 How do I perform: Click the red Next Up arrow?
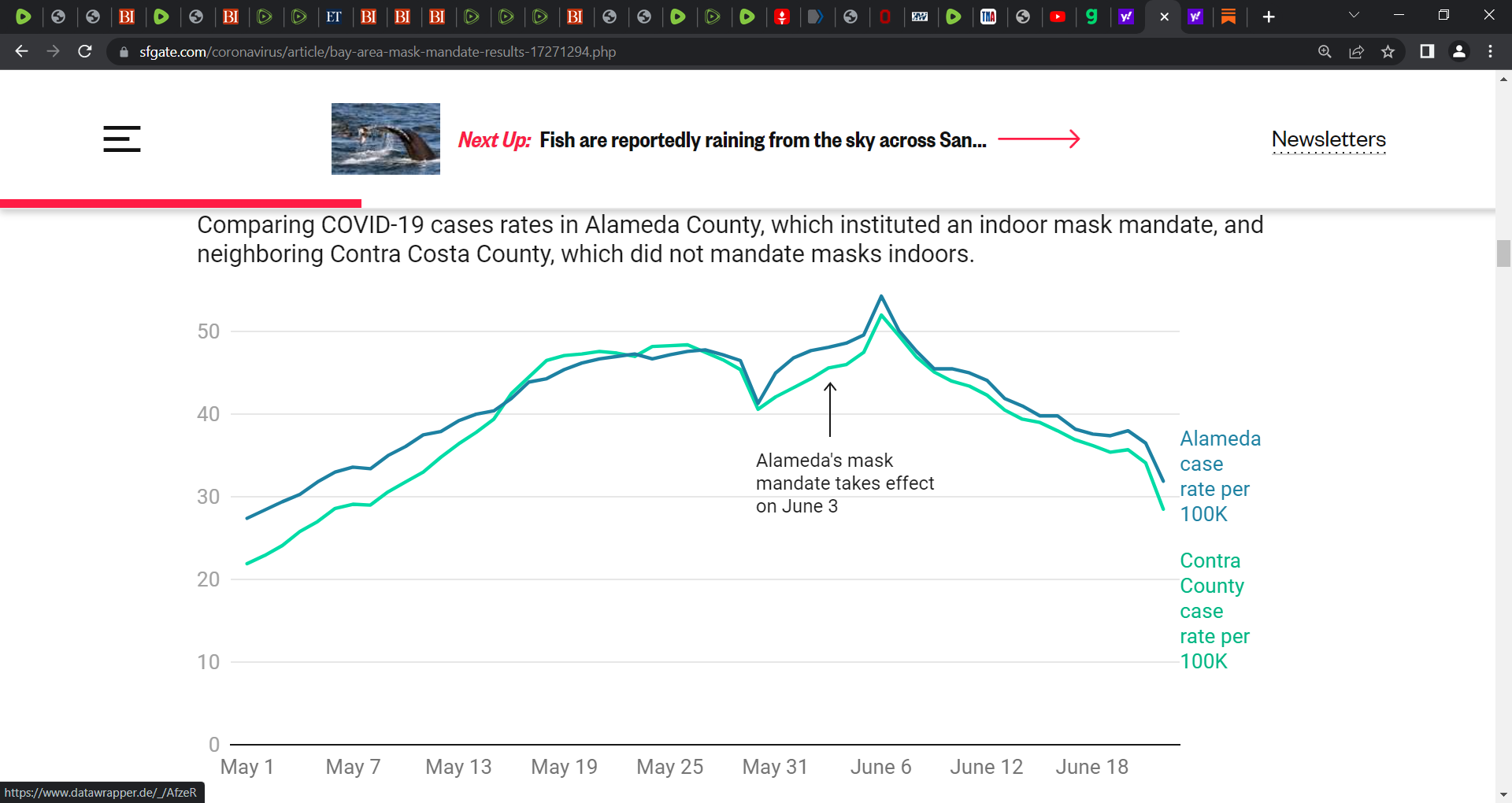(1039, 139)
